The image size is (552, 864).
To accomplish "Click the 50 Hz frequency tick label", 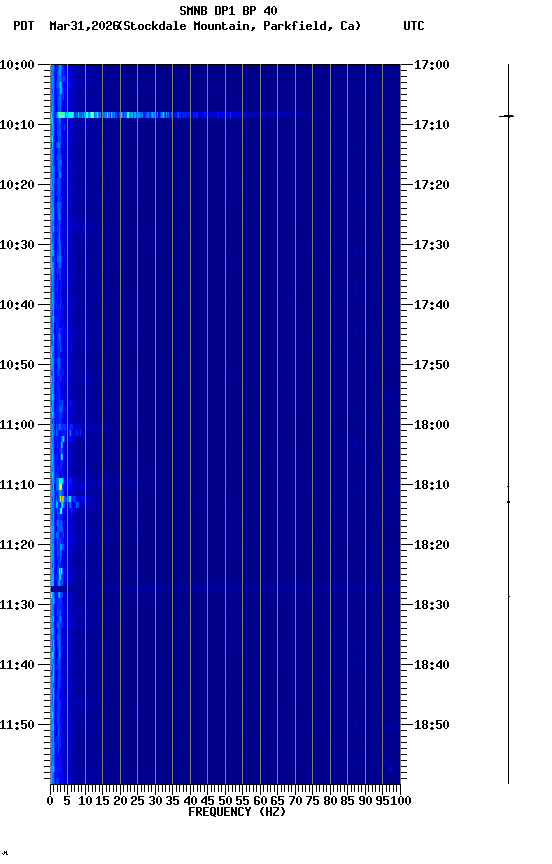I will [225, 801].
